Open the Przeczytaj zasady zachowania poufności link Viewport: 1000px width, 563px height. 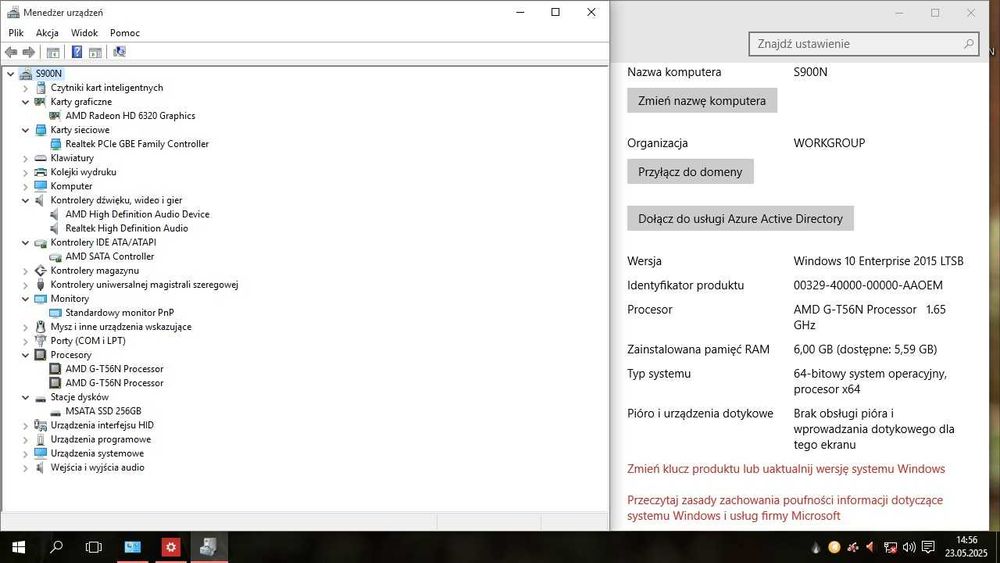(785, 508)
